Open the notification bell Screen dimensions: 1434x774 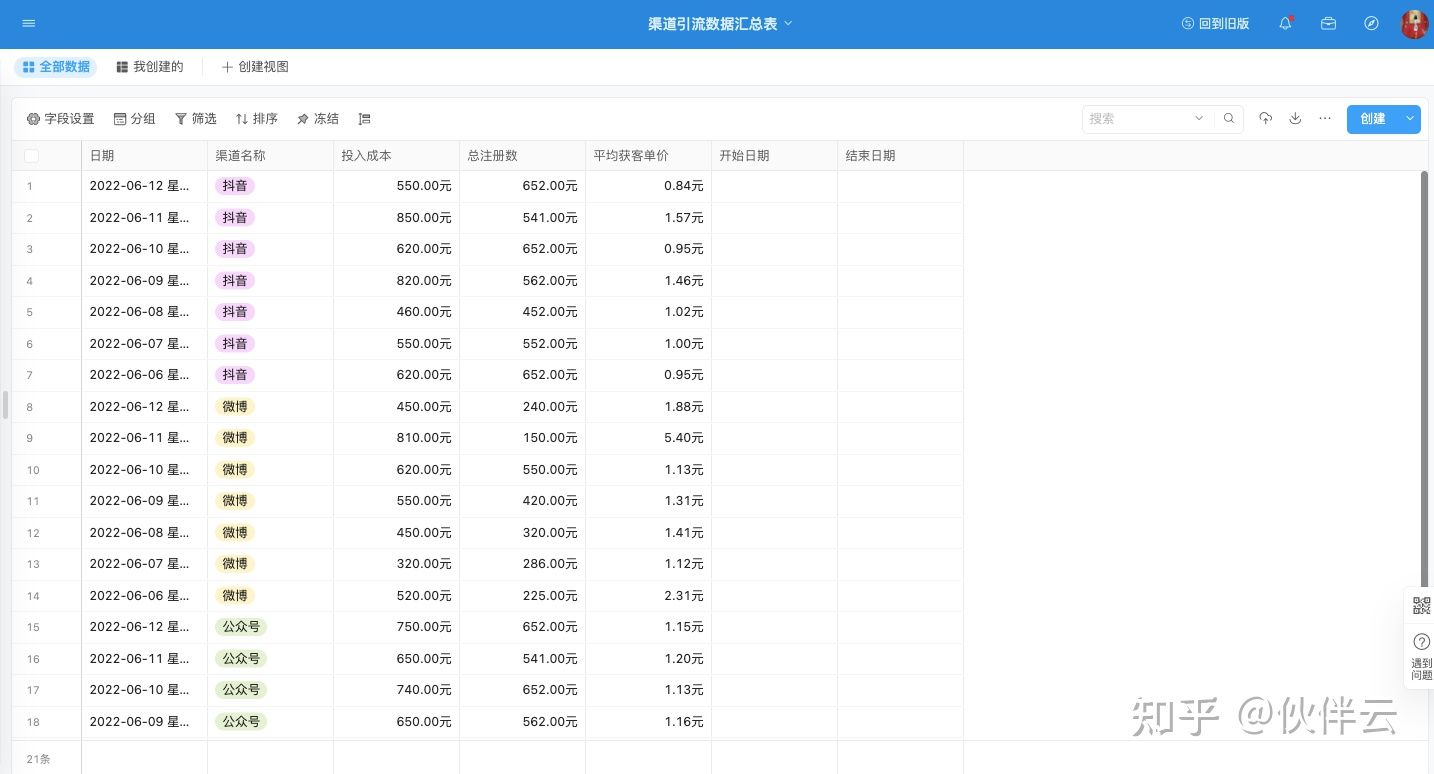1286,23
